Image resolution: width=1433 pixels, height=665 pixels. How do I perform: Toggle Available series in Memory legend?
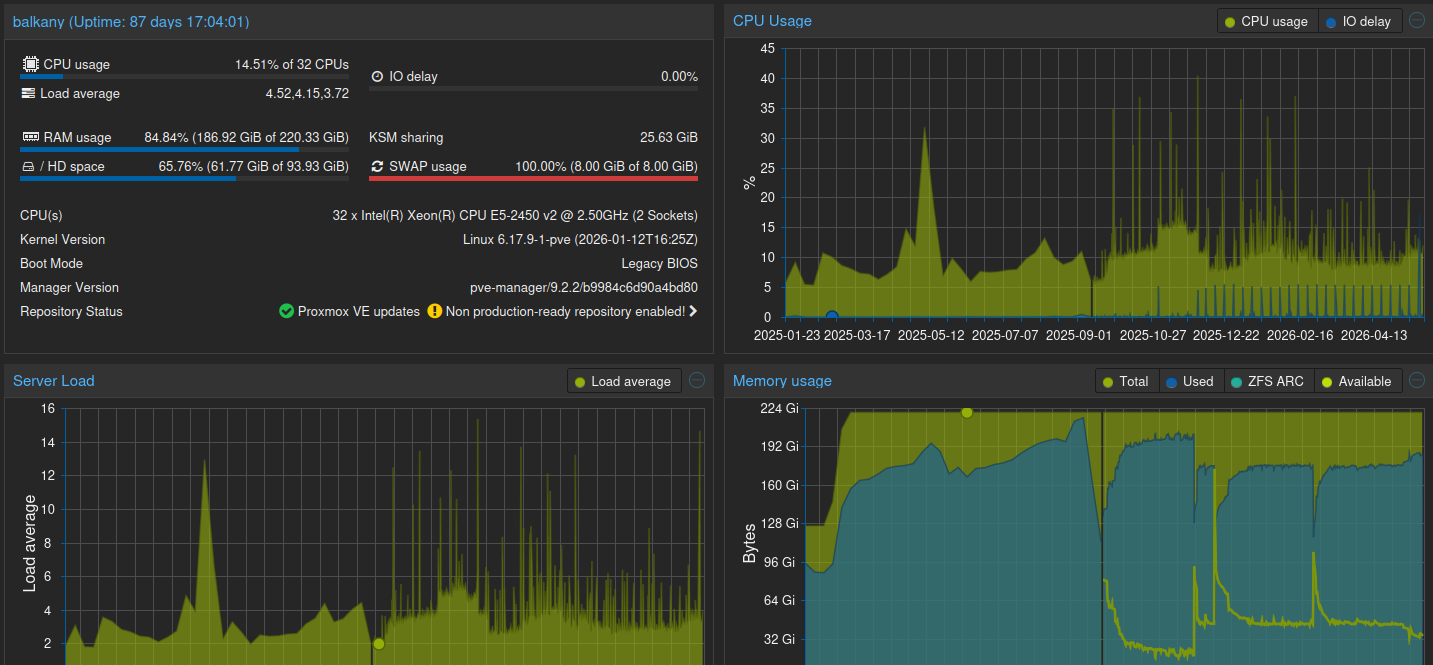tap(1357, 381)
